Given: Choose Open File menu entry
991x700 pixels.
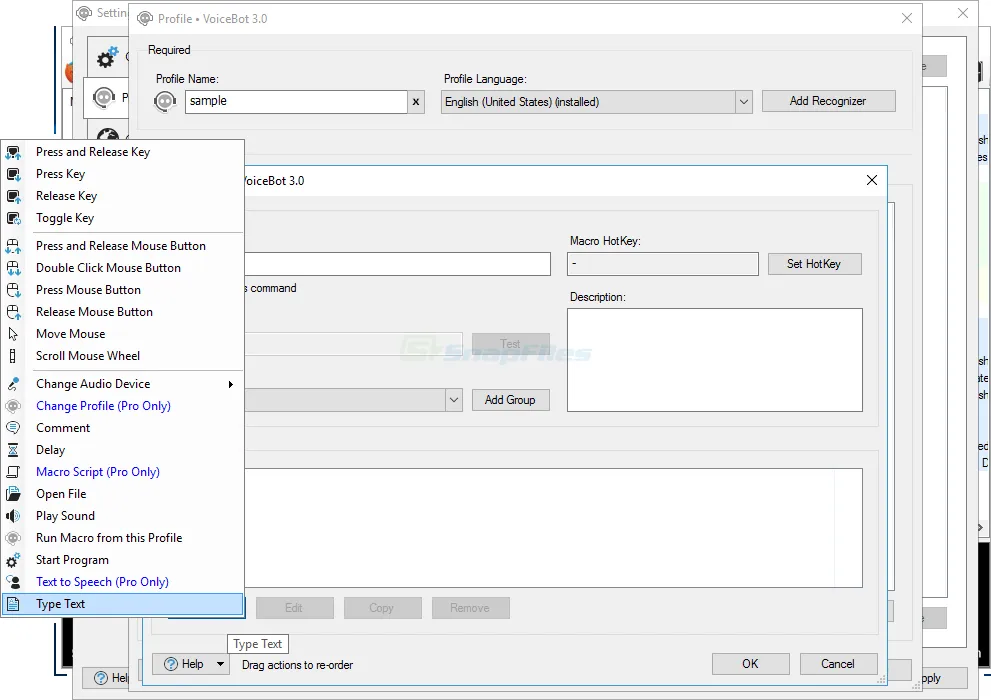Looking at the screenshot, I should coord(123,494).
